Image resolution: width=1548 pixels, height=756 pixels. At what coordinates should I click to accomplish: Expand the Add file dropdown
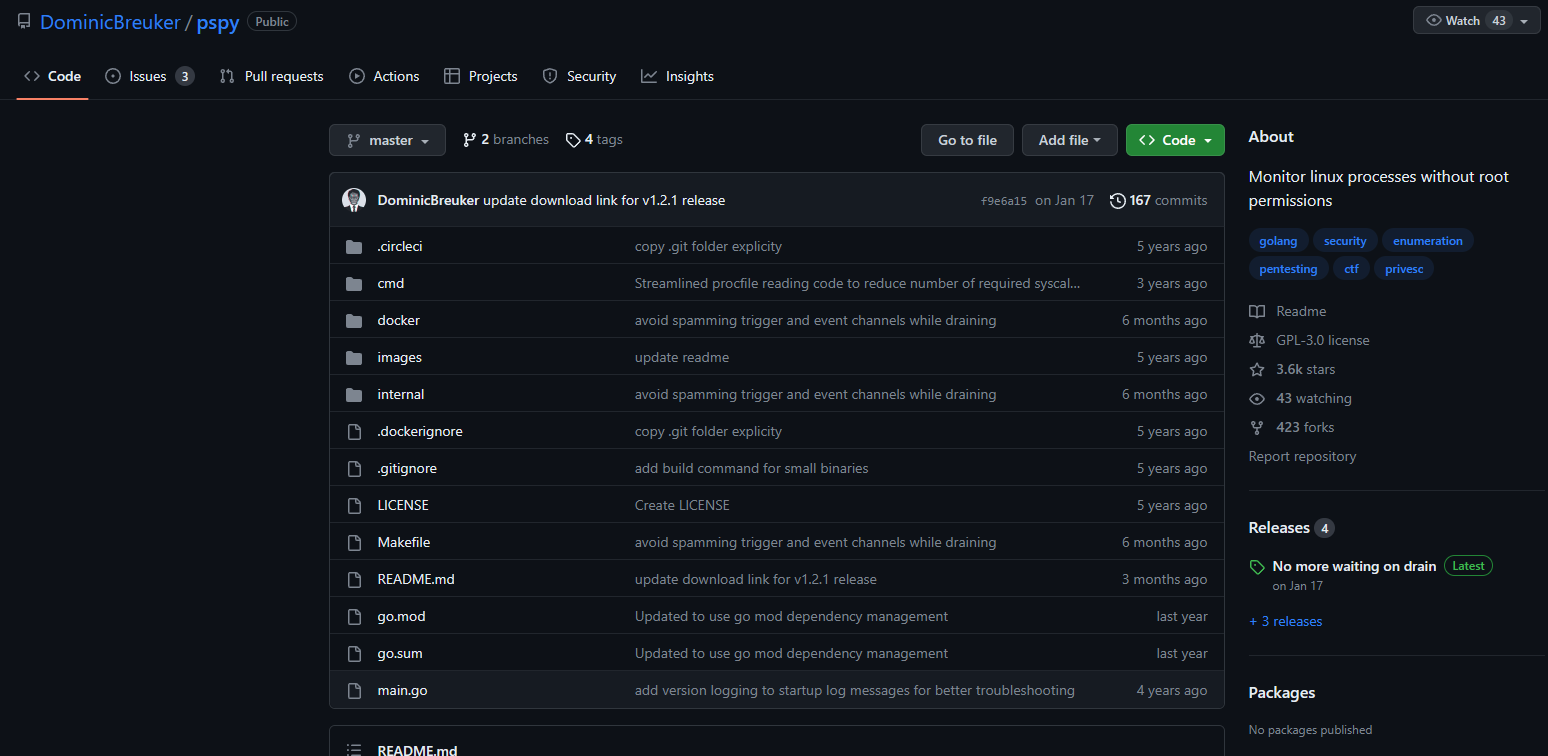[1069, 140]
